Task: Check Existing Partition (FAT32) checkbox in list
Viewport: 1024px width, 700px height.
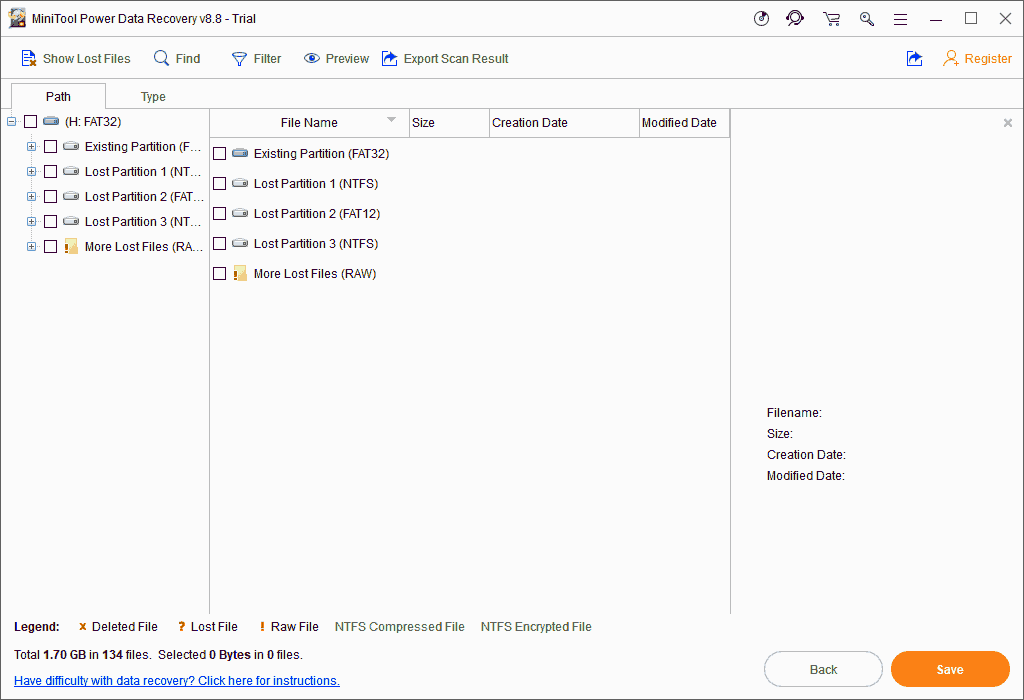Action: (219, 153)
